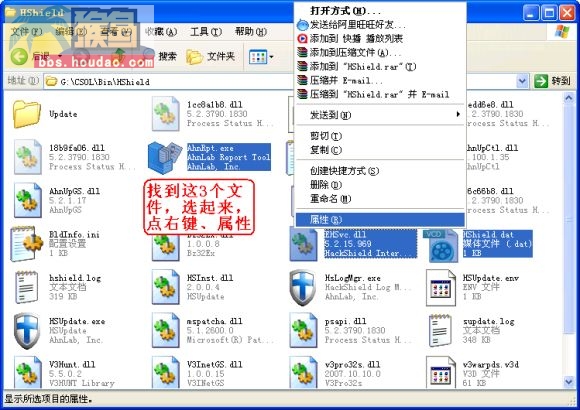Select the HSUpdate.env file icon
This screenshot has width=580, height=410.
point(441,288)
